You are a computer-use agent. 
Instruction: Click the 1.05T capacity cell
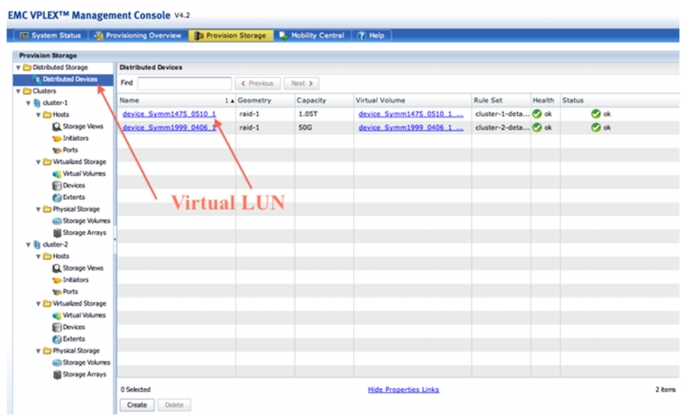pos(308,114)
